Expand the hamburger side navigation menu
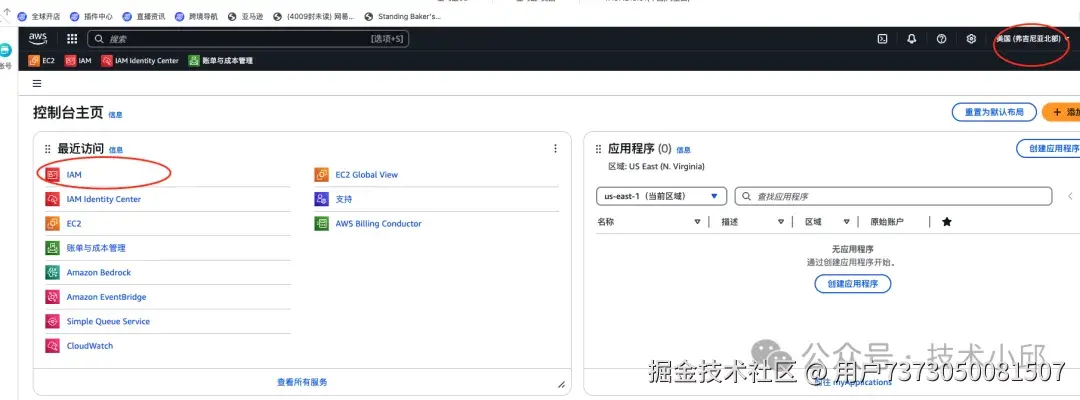1080x400 pixels. (x=37, y=83)
